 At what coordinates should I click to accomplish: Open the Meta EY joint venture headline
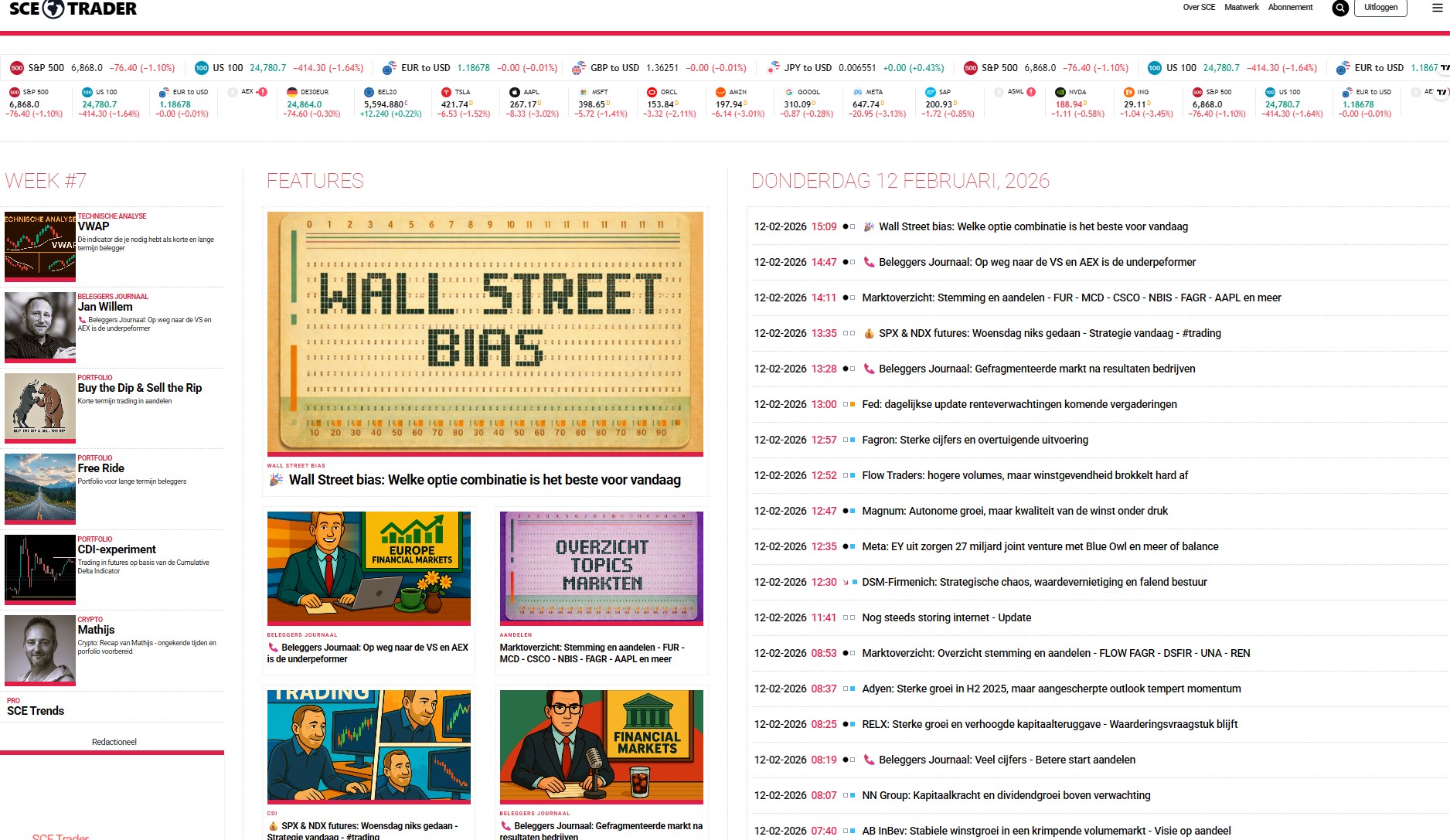pos(1040,546)
